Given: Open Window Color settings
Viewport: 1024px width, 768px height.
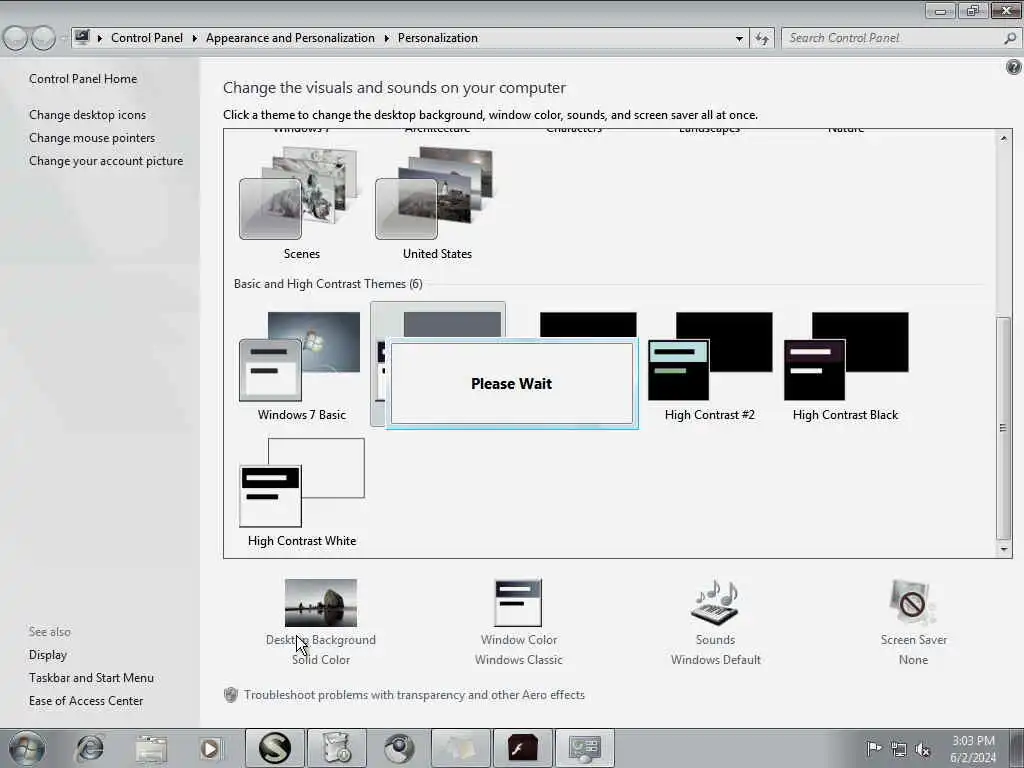Looking at the screenshot, I should click(x=519, y=603).
